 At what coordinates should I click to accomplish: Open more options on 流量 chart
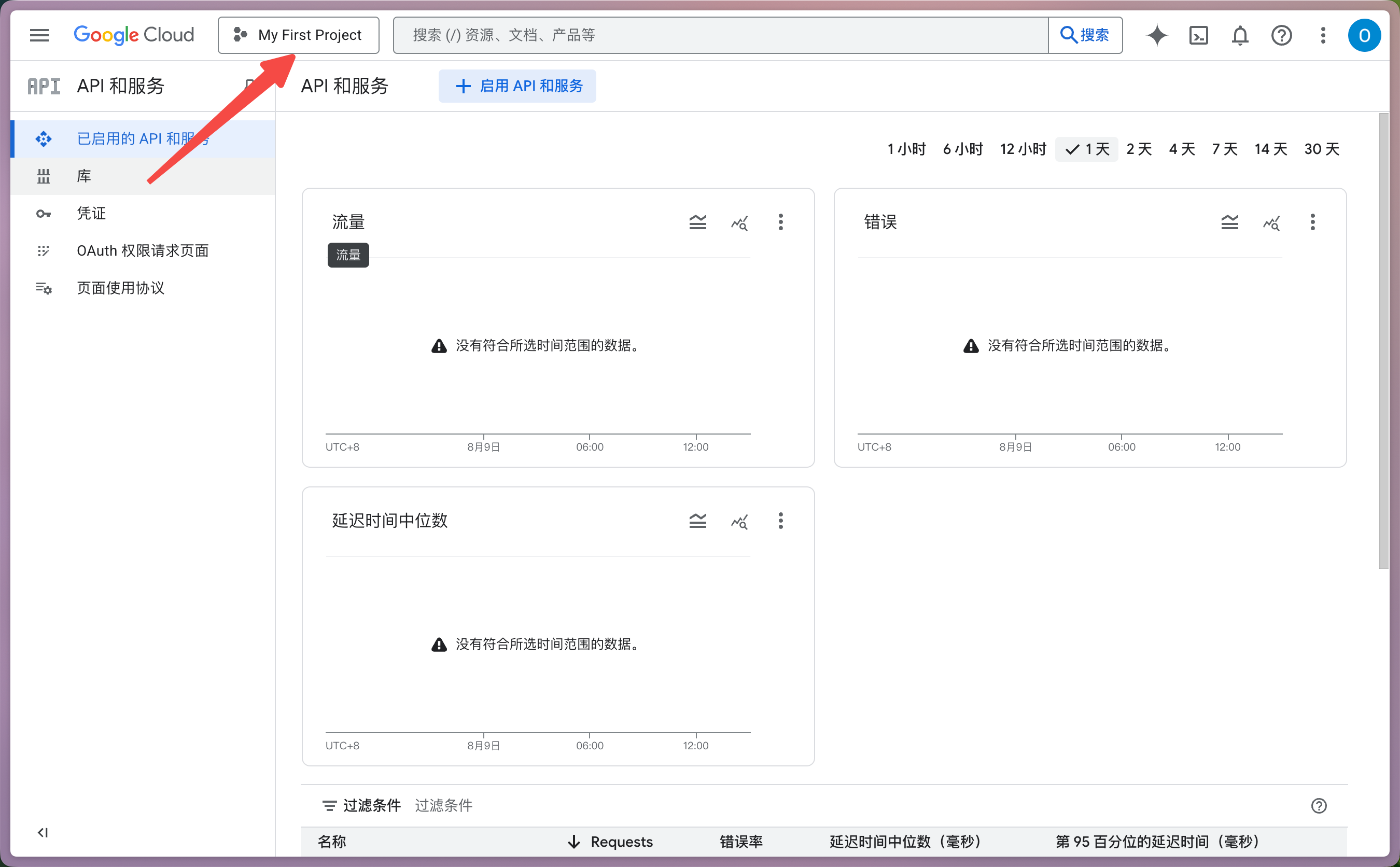(780, 222)
